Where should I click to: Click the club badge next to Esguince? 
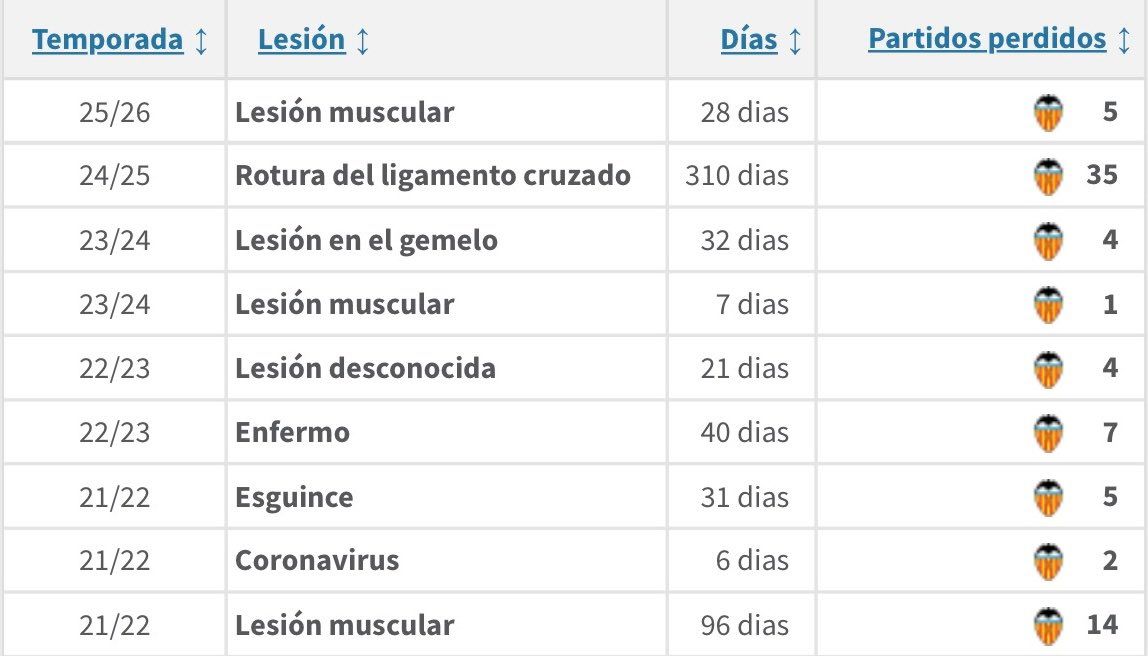point(1047,497)
